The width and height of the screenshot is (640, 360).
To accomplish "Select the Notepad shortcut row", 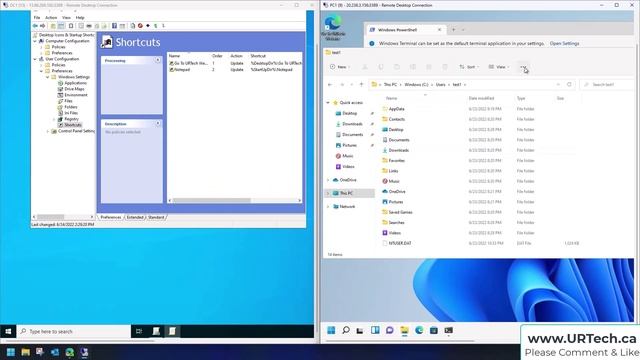I will point(235,70).
